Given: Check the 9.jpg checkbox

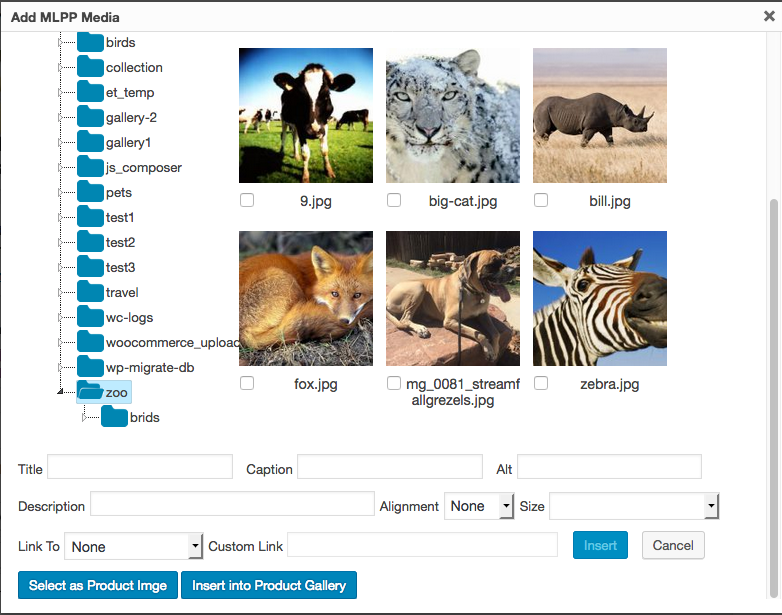Looking at the screenshot, I should [x=247, y=200].
